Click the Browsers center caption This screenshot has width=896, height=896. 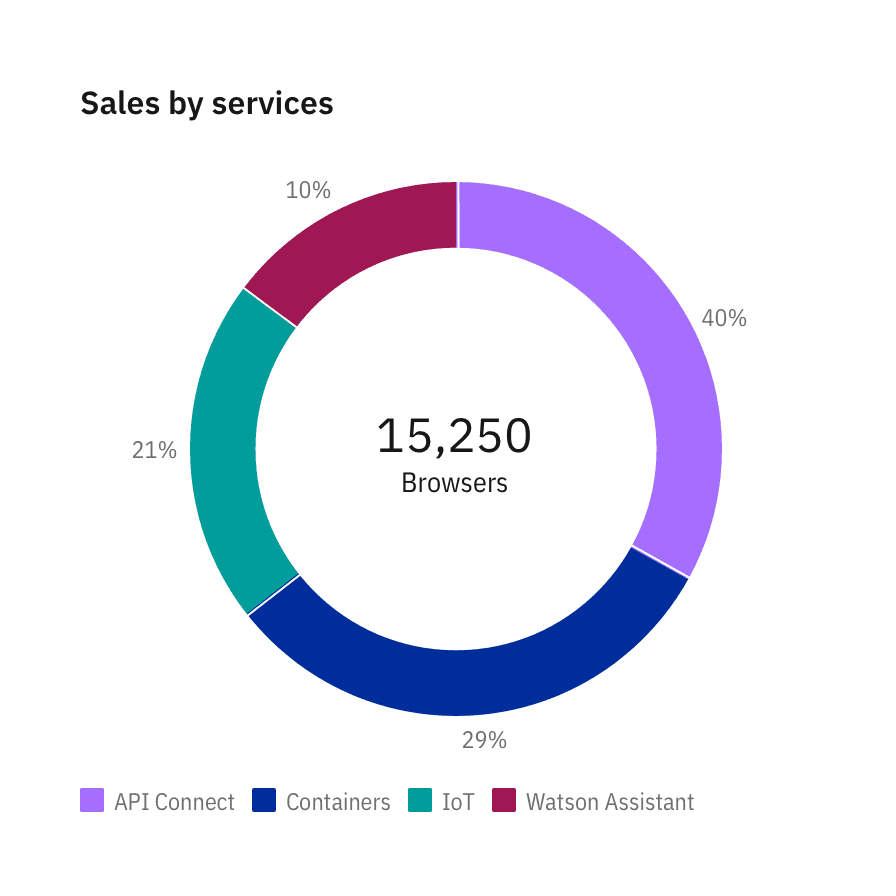point(454,484)
